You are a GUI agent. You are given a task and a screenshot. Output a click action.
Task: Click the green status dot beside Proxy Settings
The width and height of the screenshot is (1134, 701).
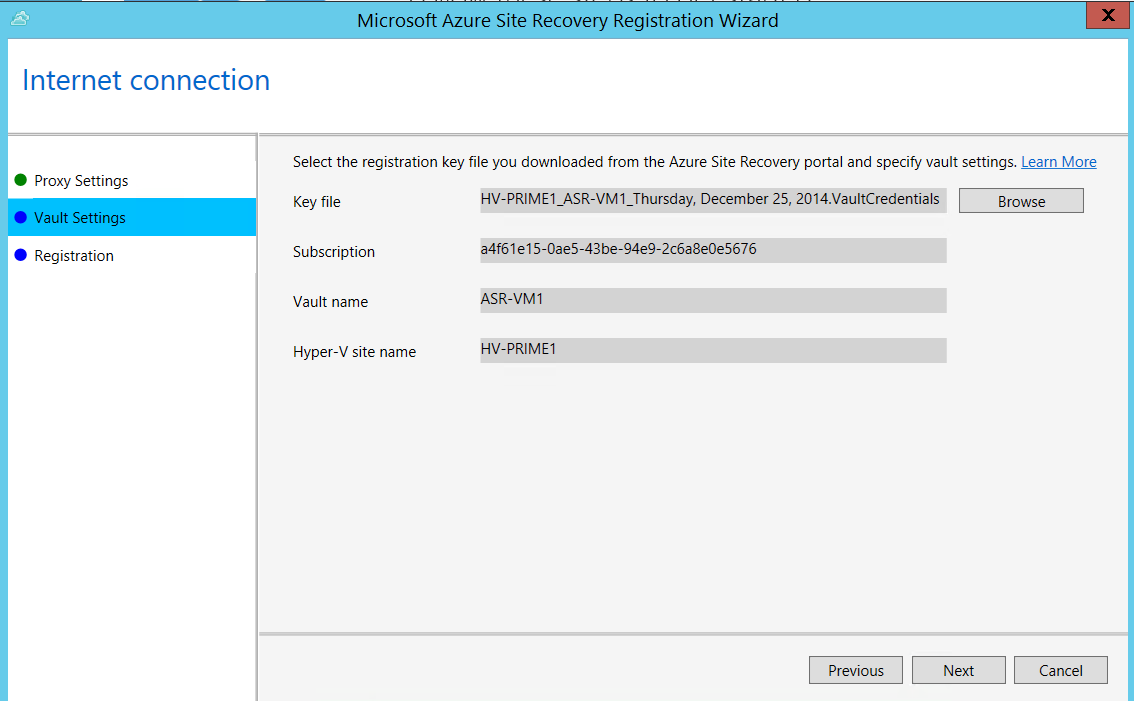(x=20, y=180)
